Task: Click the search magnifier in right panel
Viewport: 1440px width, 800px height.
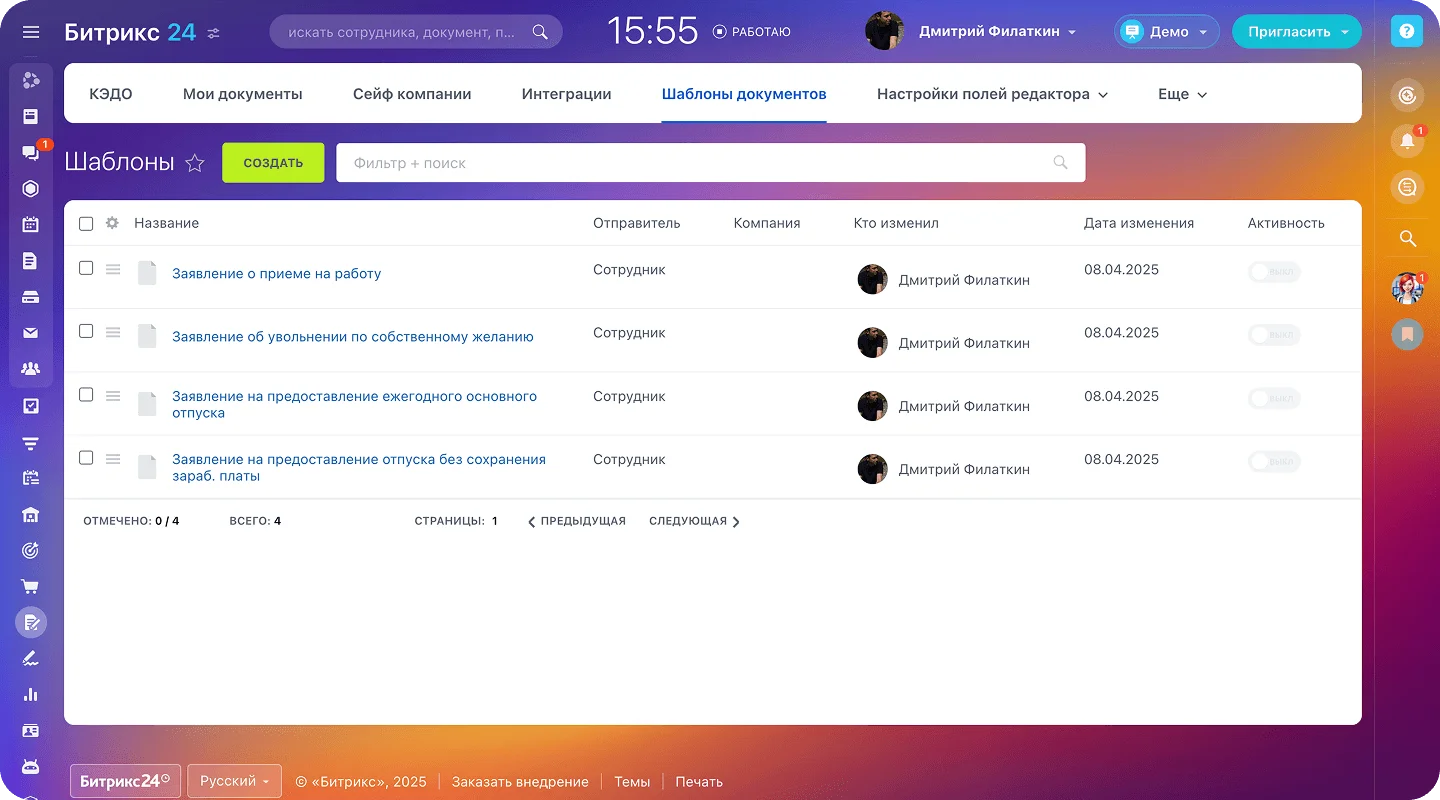Action: [1407, 238]
